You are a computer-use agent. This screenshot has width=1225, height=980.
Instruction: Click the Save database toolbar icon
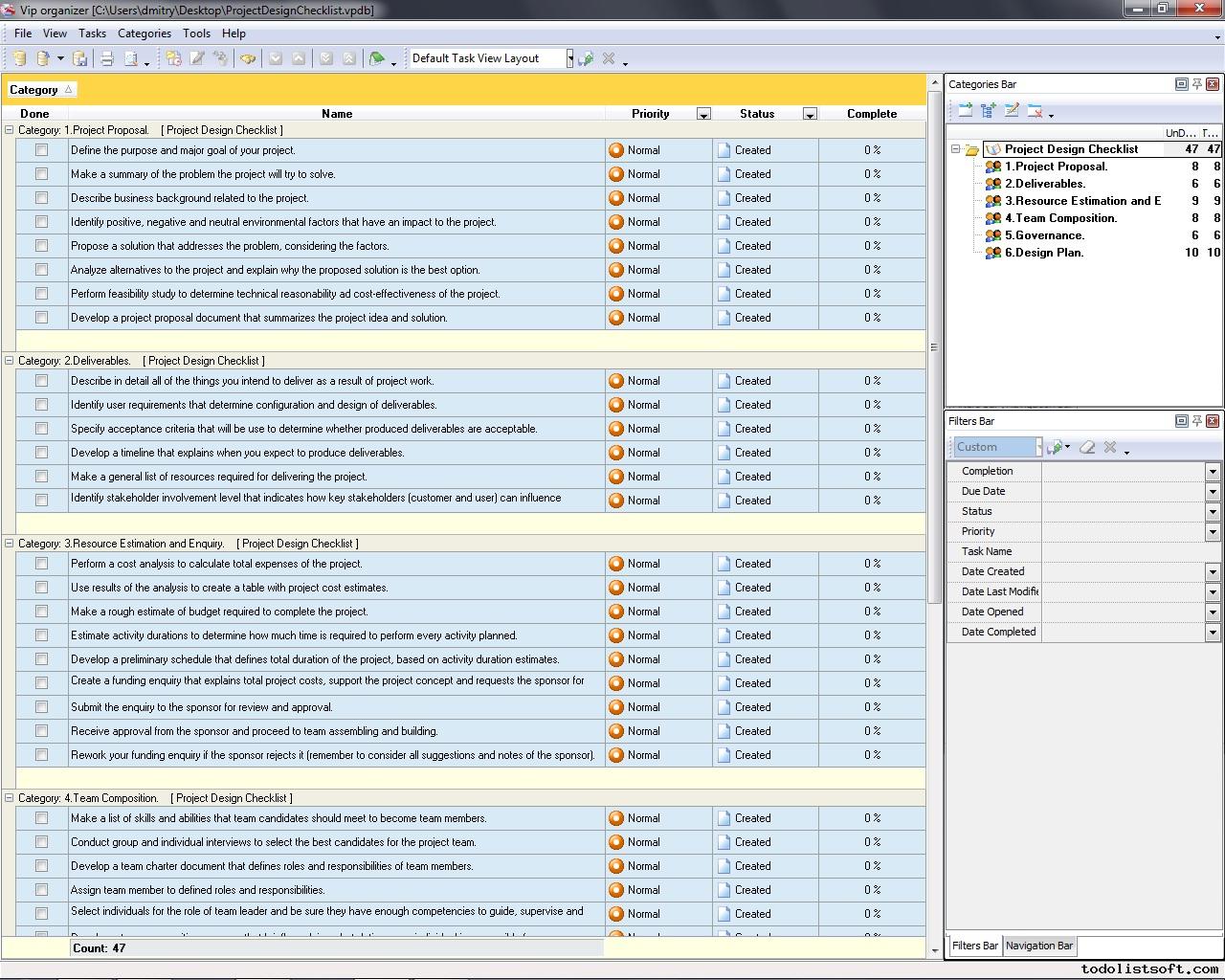tap(80, 59)
